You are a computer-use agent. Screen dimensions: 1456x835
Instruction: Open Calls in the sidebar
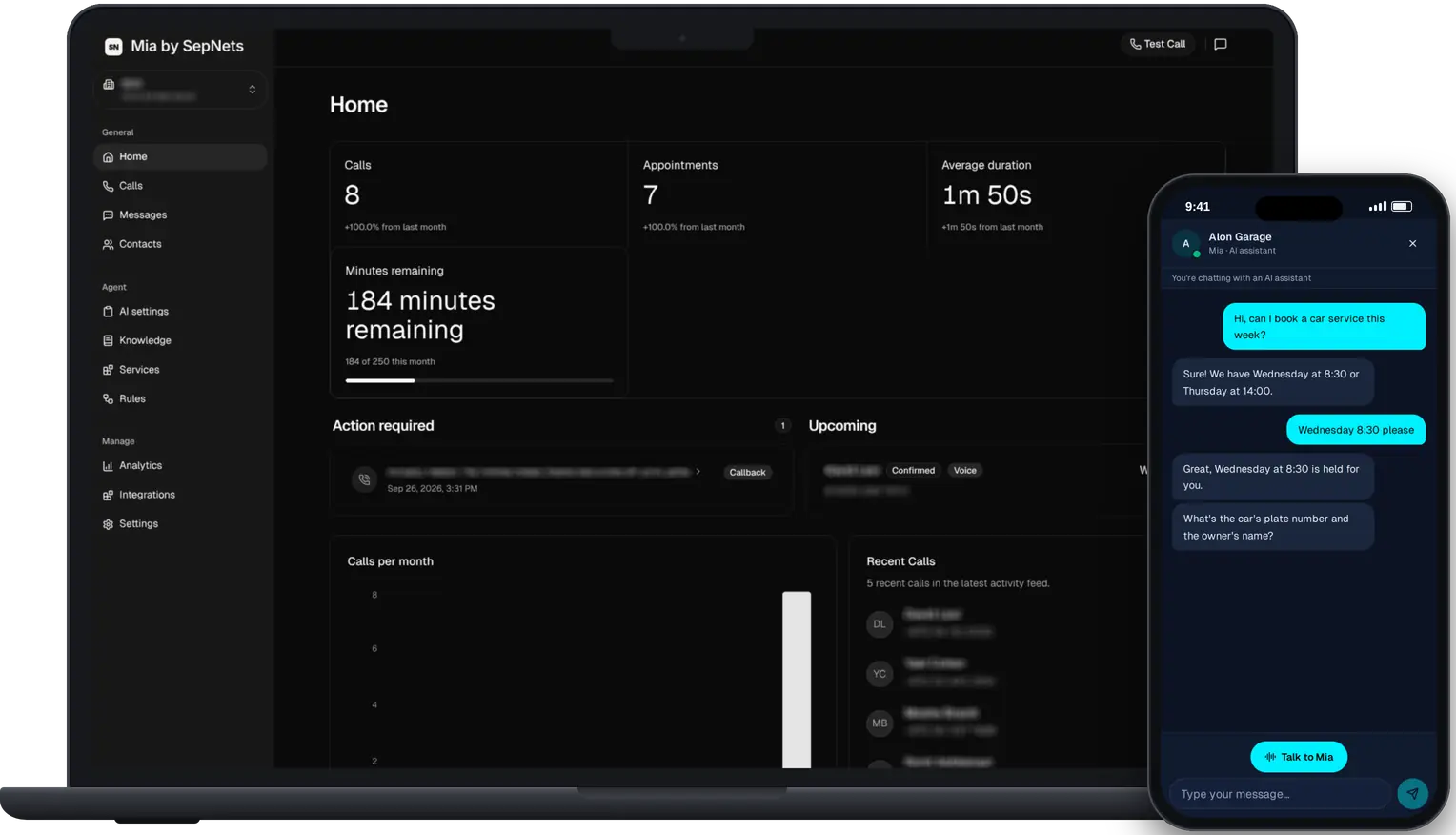(x=180, y=186)
